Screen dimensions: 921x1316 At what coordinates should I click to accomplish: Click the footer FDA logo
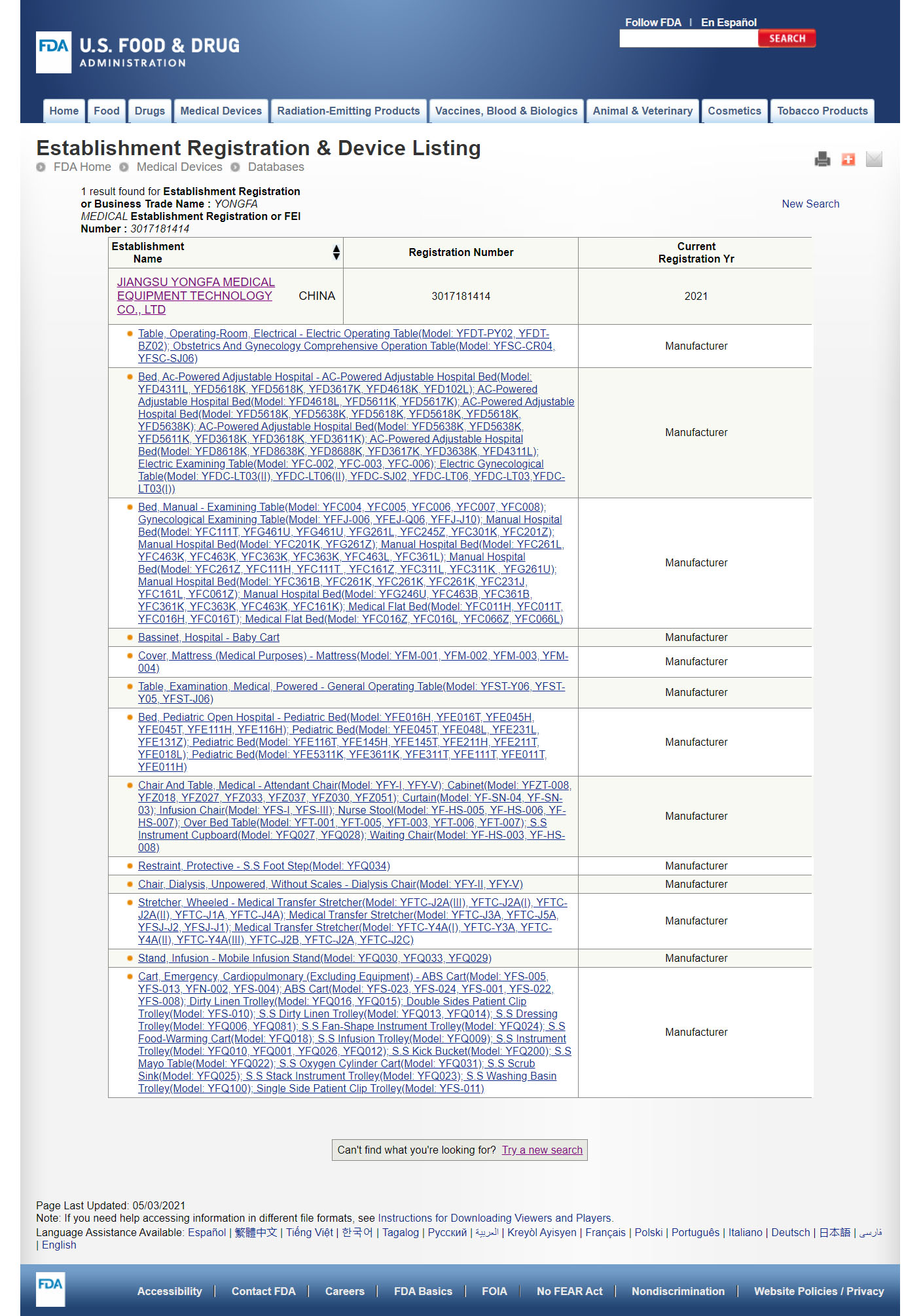(50, 1289)
